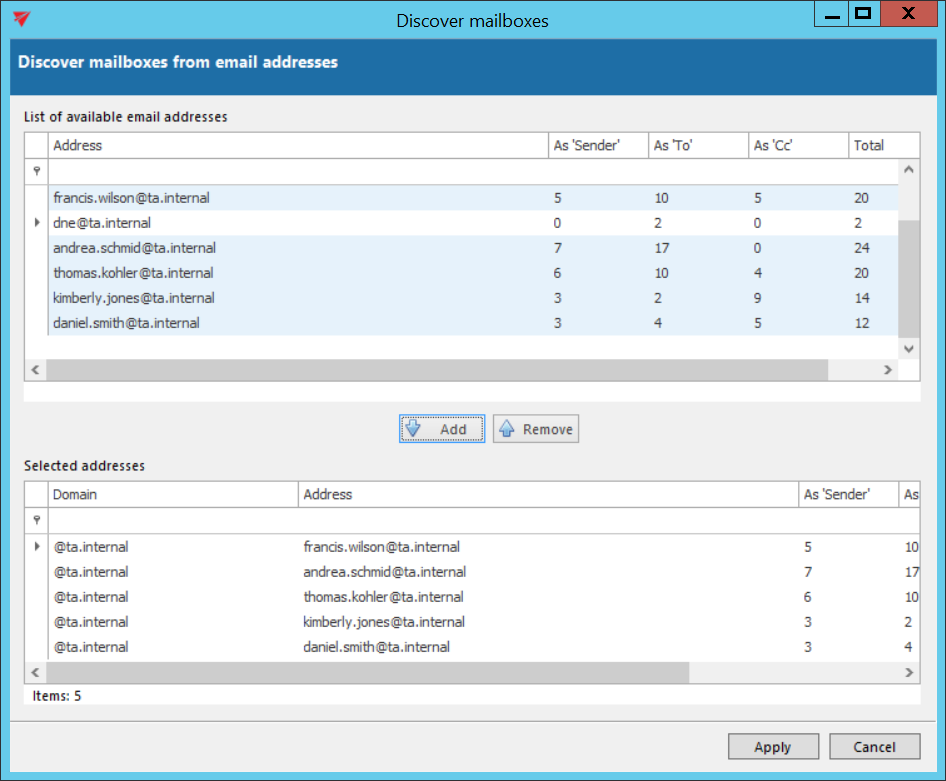The height and width of the screenshot is (781, 946).
Task: Select kimberly.jones@ta.internal in selected addresses
Action: click(384, 622)
